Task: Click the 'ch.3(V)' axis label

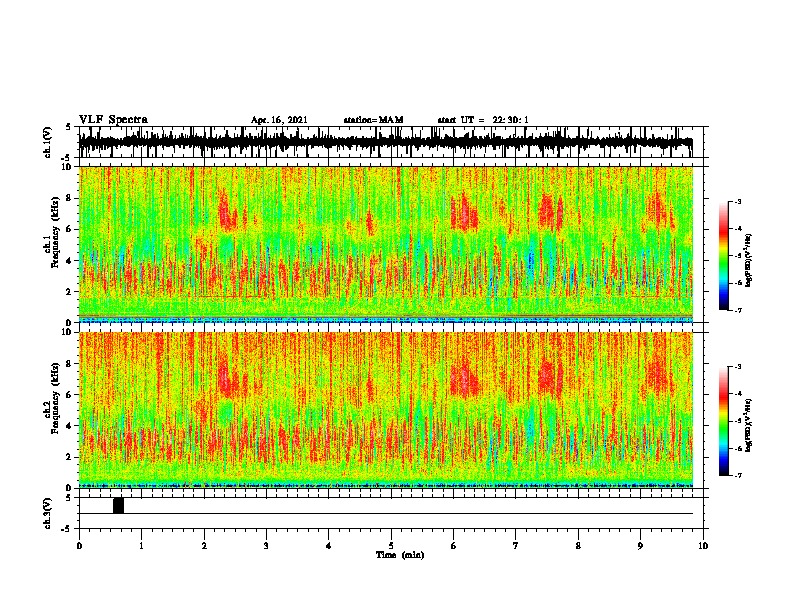Action: coord(48,513)
